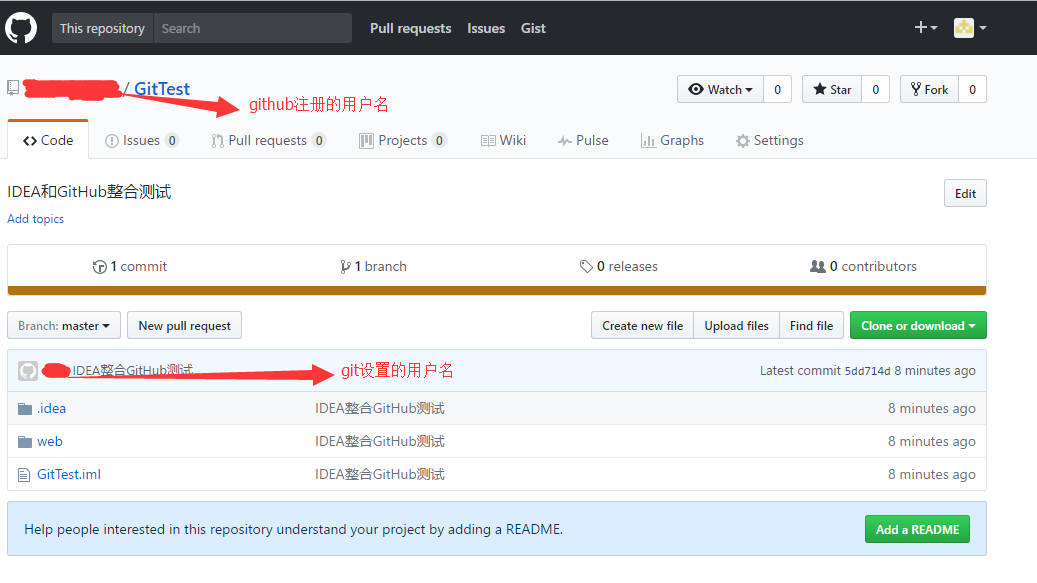Screen dimensions: 1037x583
Task: Open the commit message for web row
Action: [x=380, y=442]
